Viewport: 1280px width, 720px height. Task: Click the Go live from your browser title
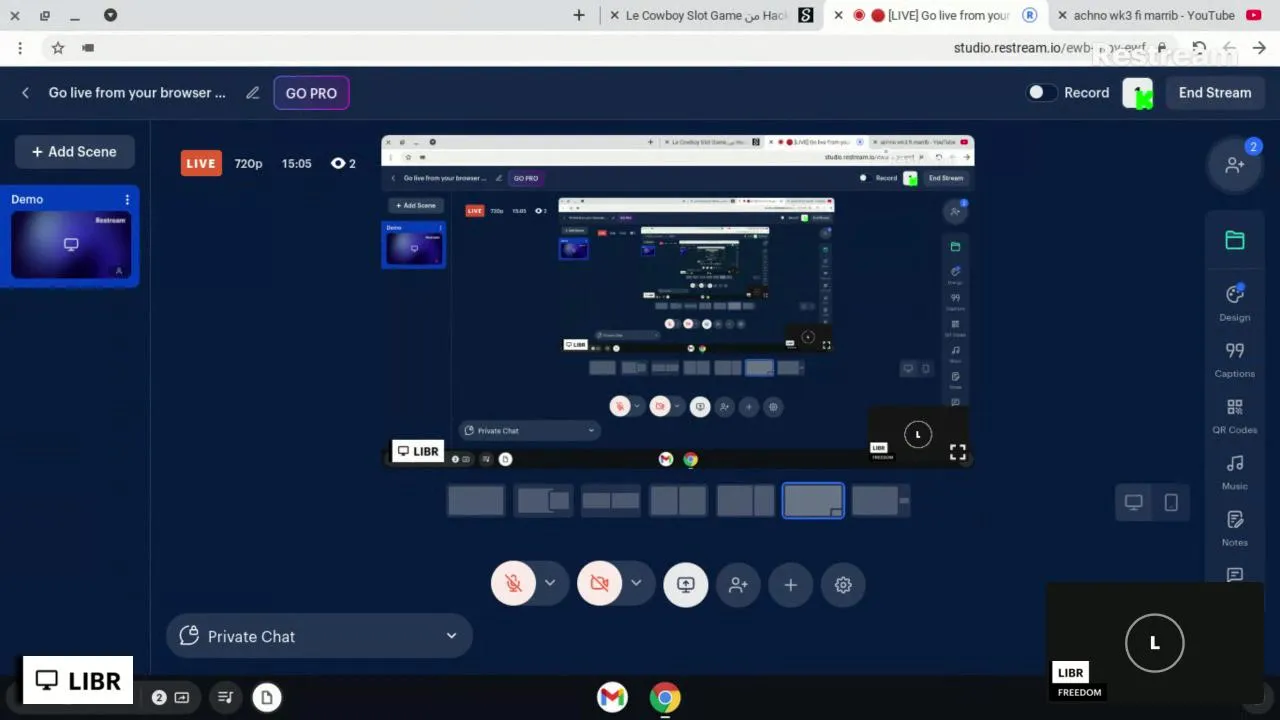click(137, 93)
